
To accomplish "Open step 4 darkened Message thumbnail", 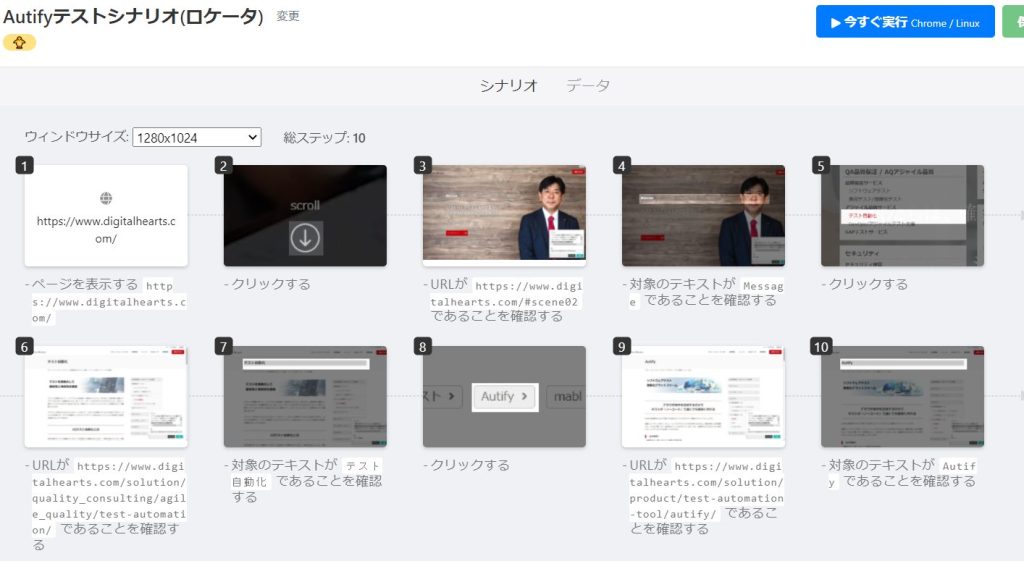I will tap(703, 216).
